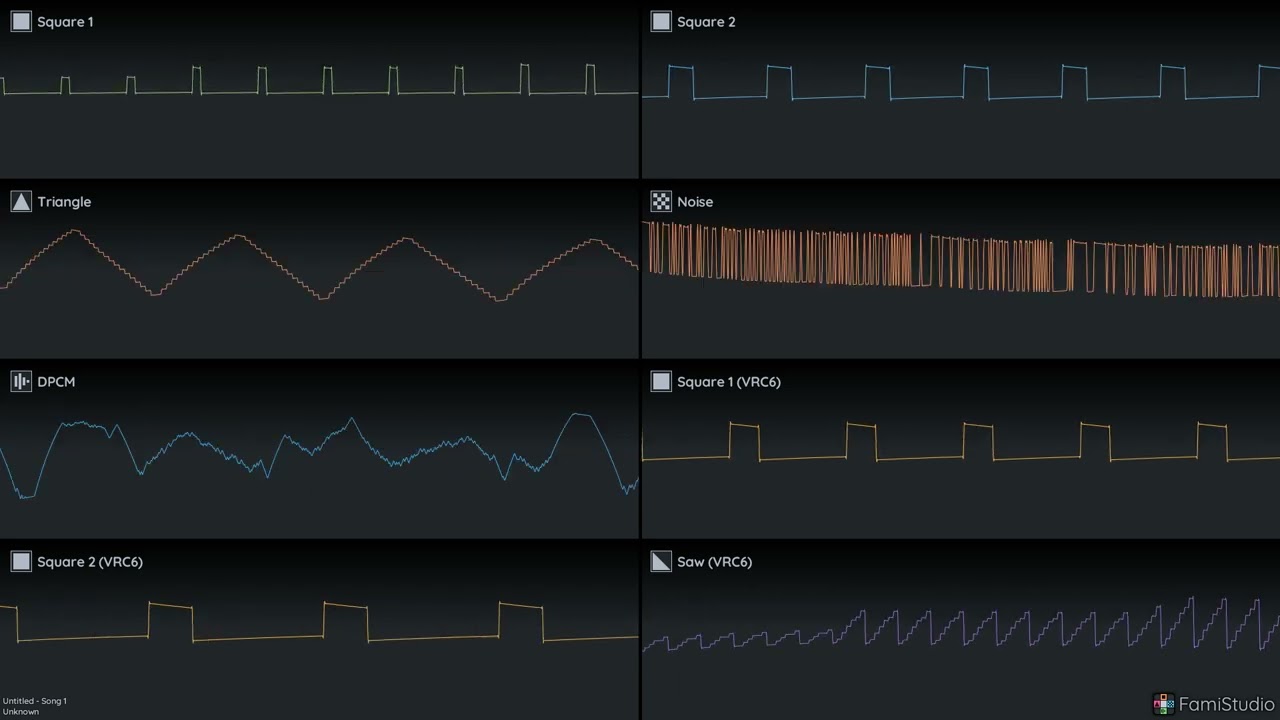Click the Square 2 channel icon

(661, 21)
